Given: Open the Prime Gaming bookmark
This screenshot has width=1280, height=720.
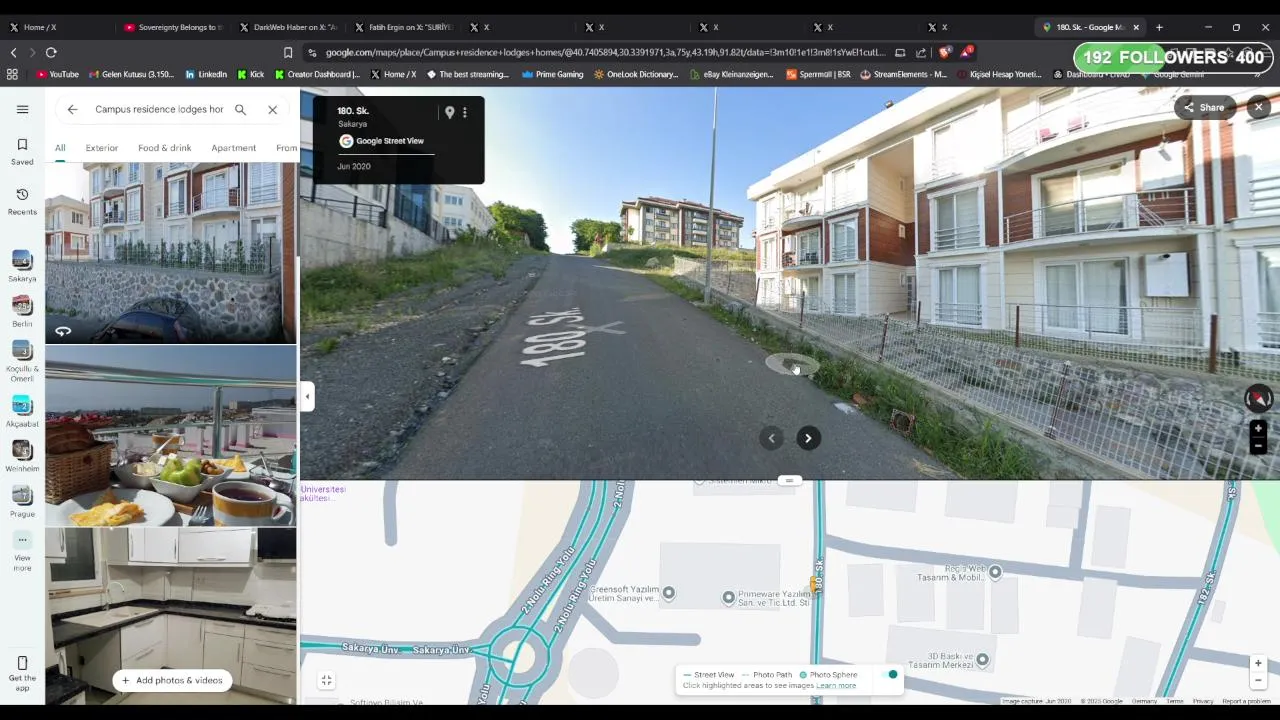Looking at the screenshot, I should (552, 74).
